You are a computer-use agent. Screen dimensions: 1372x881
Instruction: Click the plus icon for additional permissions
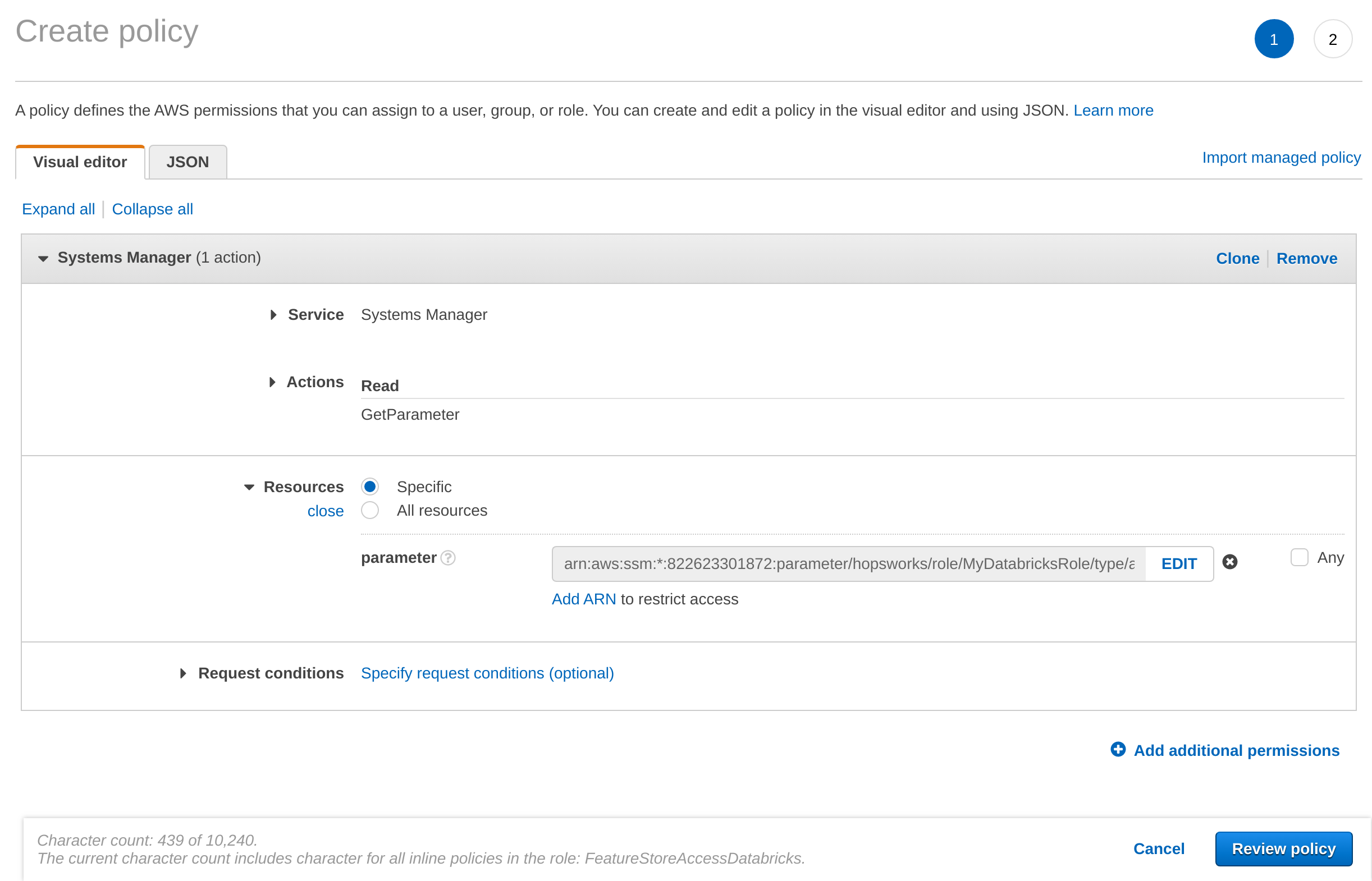point(1117,750)
